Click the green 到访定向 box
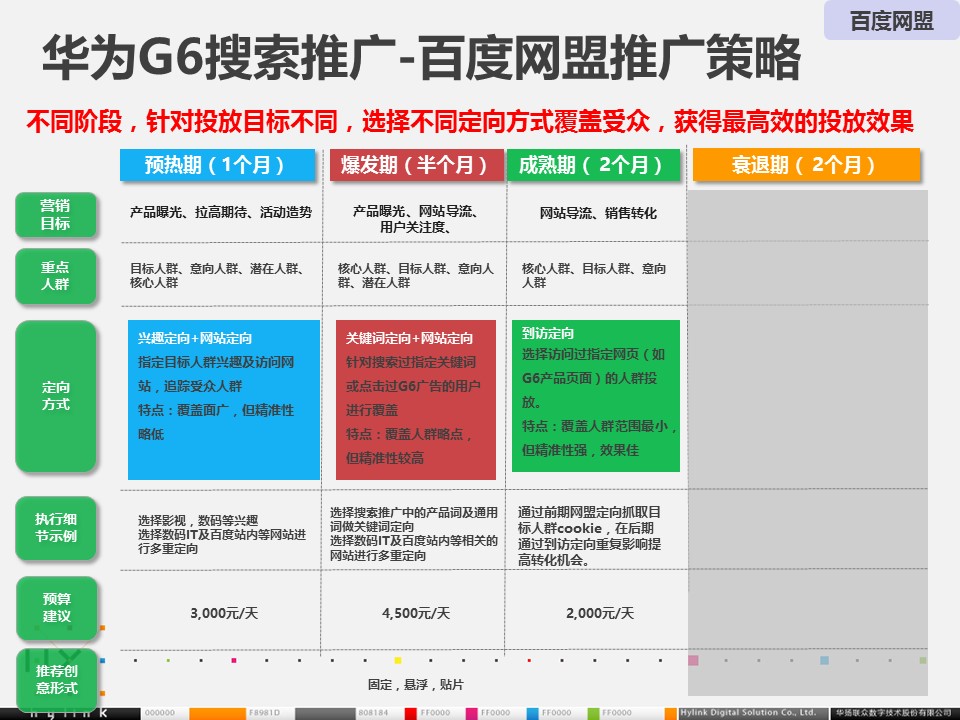 [595, 395]
